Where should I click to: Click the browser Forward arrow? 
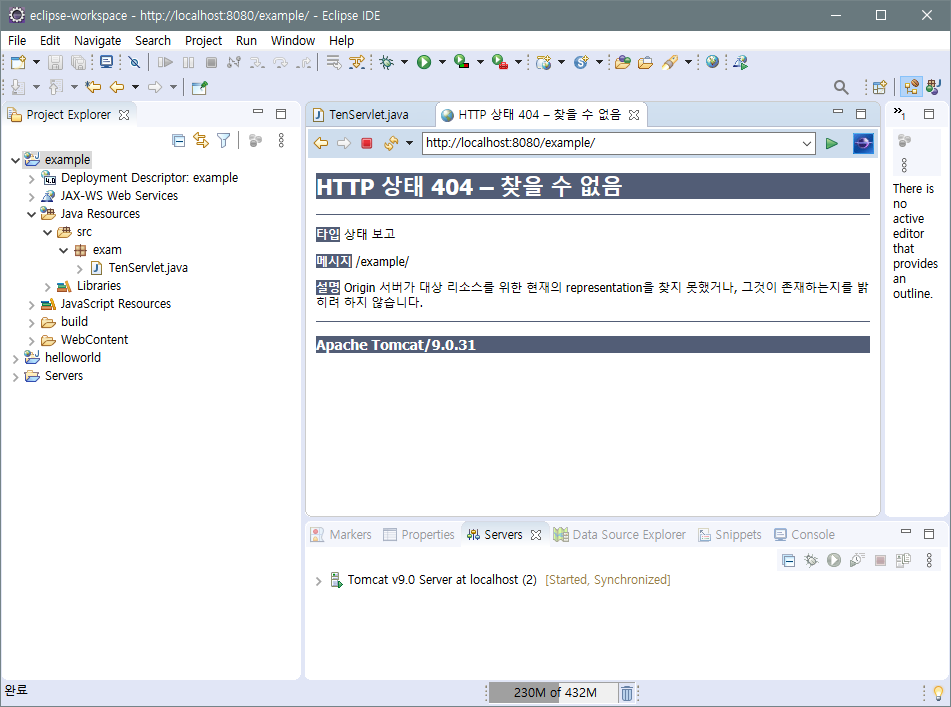(x=344, y=143)
